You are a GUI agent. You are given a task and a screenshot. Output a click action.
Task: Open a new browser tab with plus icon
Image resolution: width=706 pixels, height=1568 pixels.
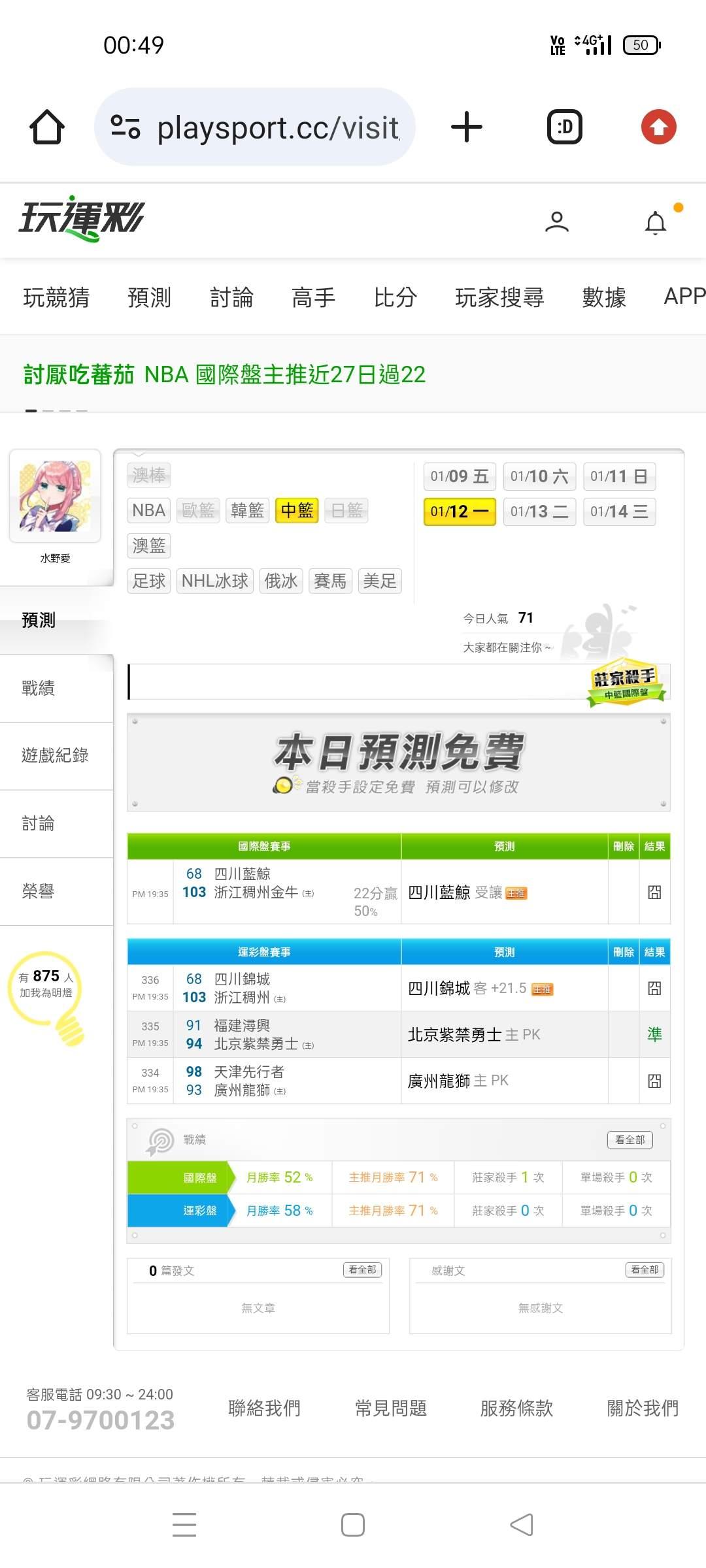coord(467,127)
